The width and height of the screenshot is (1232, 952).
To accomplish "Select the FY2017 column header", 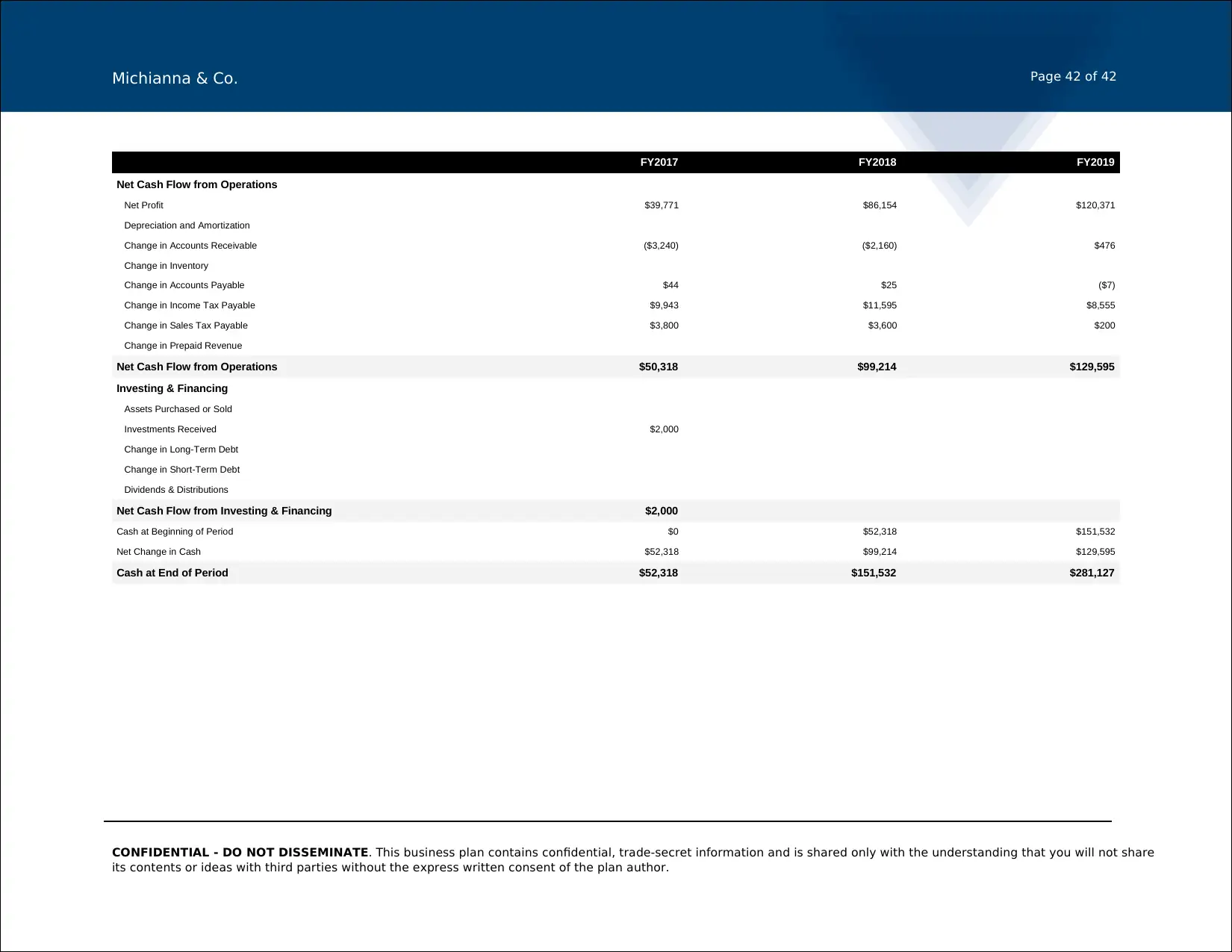I will point(659,162).
